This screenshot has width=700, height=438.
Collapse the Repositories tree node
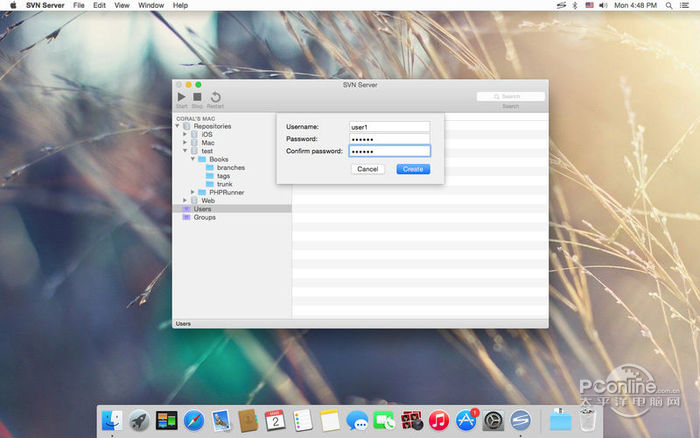click(177, 127)
